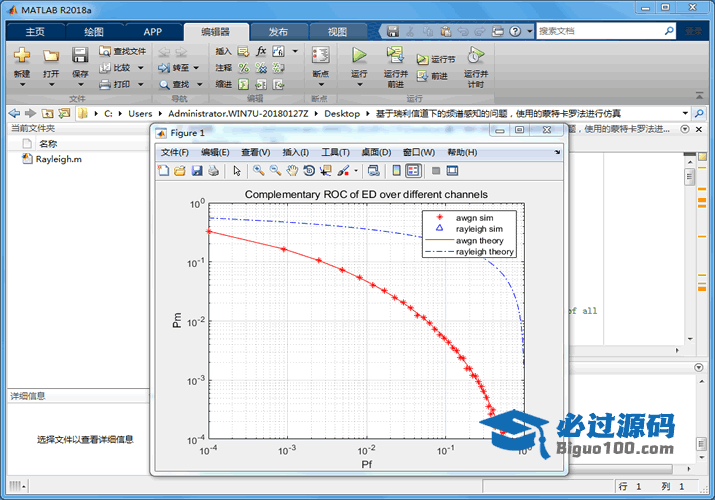Click the 打开 (Open) folder icon

tap(51, 56)
